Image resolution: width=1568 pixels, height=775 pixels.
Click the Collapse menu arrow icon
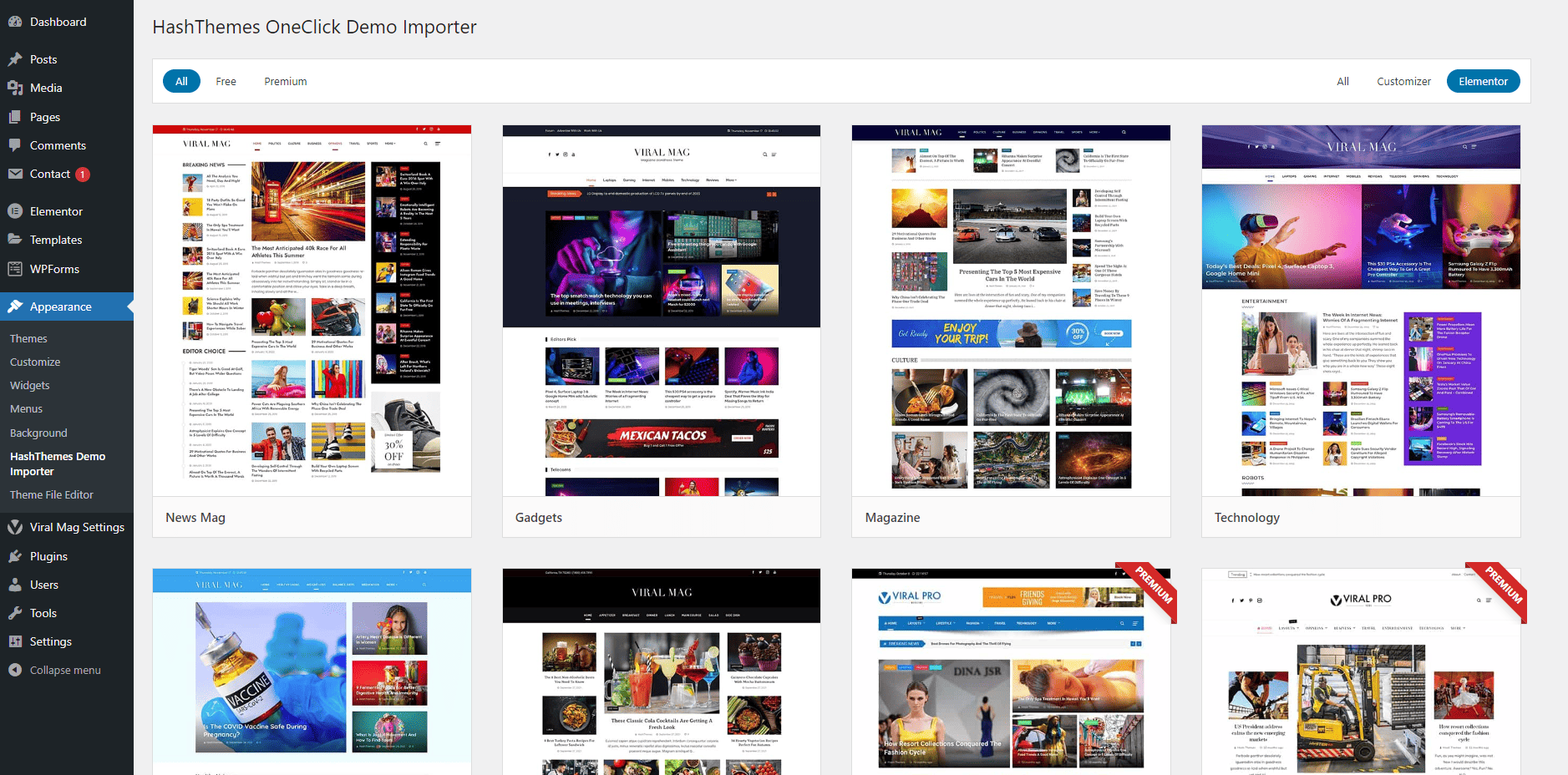tap(15, 670)
